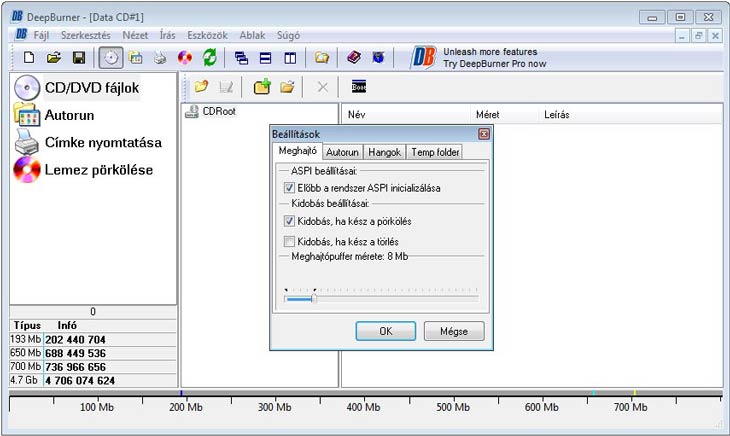Open Lemez pörkölése in the sidebar
Image resolution: width=730 pixels, height=436 pixels.
click(x=99, y=170)
